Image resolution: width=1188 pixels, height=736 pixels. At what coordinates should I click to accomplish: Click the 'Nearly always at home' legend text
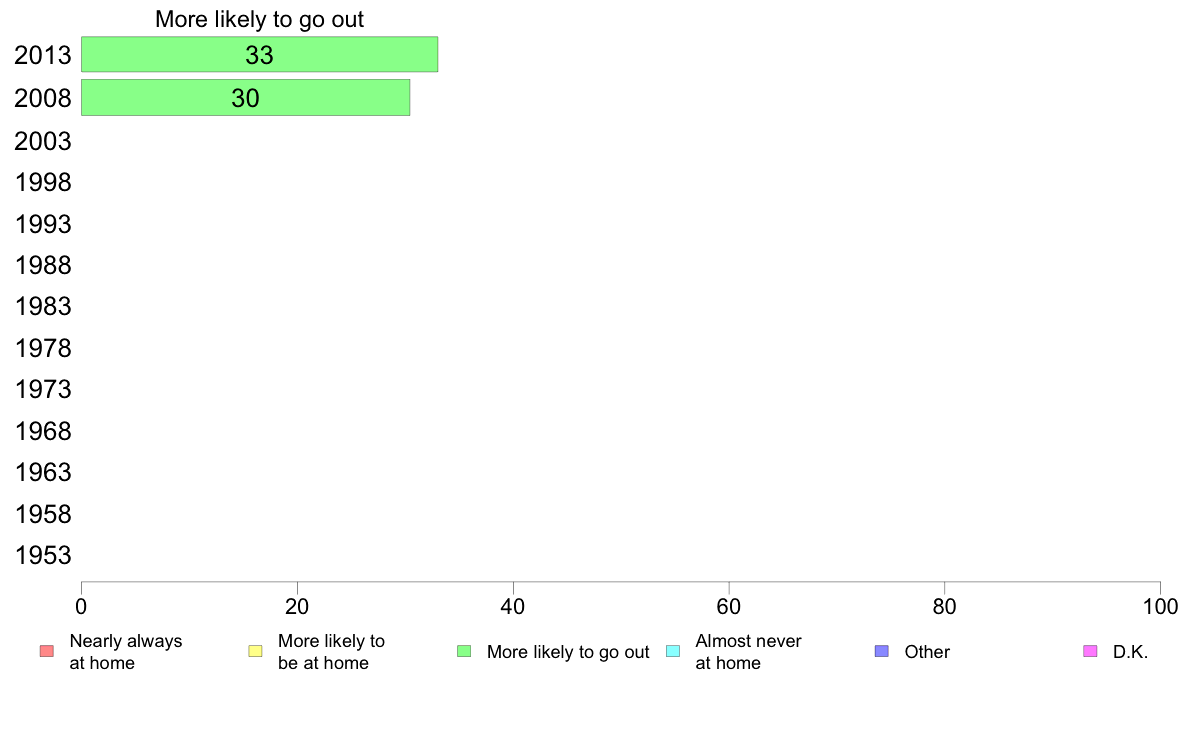pos(125,652)
